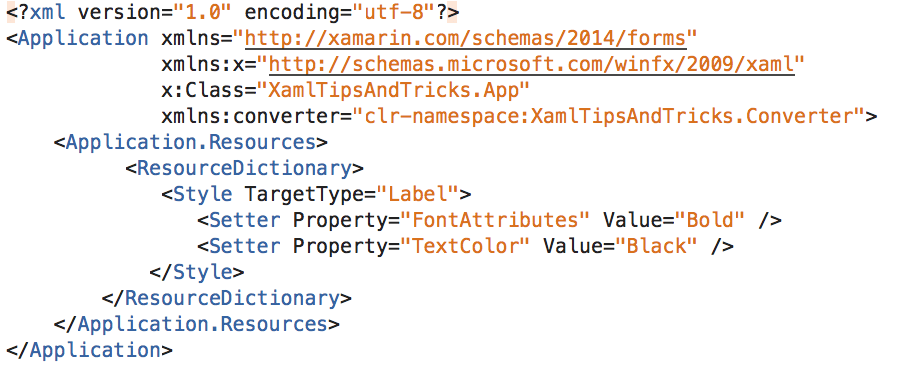Select the "Label" TargetType value
This screenshot has height=378, width=918.
tap(417, 194)
